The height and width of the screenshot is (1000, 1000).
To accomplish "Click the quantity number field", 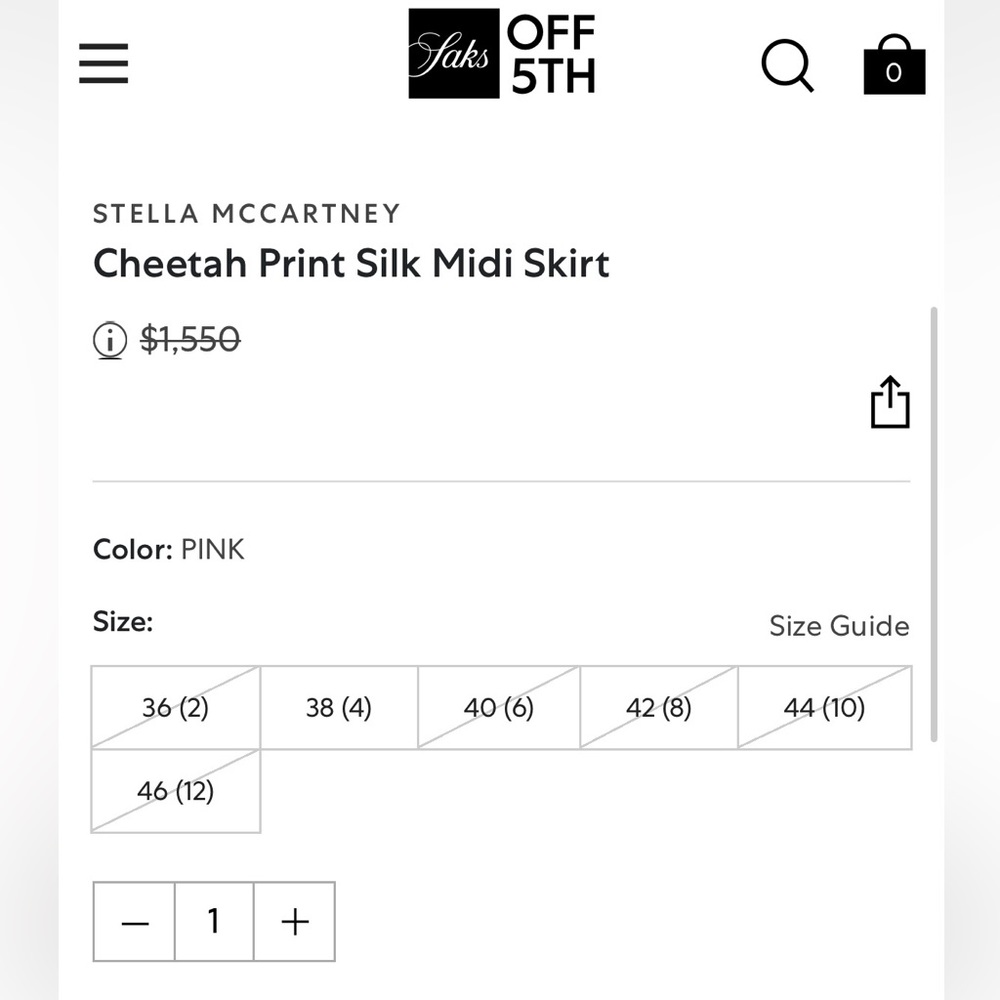I will tap(214, 922).
